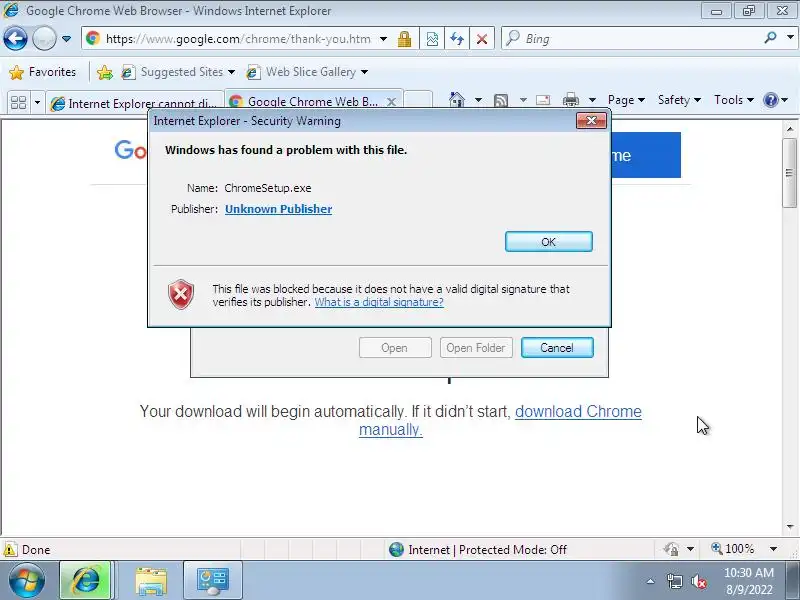The height and width of the screenshot is (600, 800).
Task: Click the disabled Open Folder button
Action: click(476, 348)
